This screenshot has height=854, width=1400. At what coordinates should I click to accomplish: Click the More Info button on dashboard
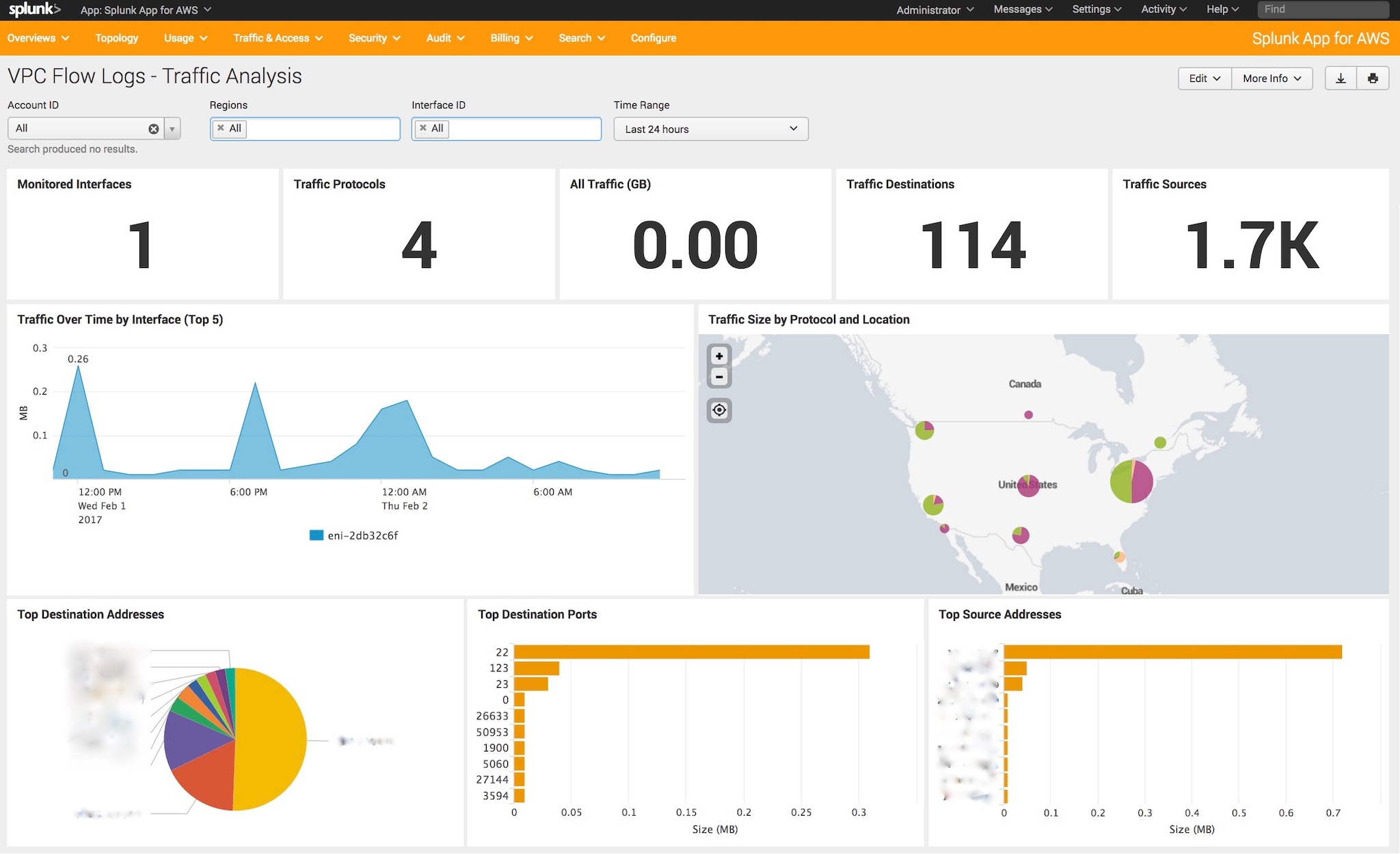(x=1270, y=77)
